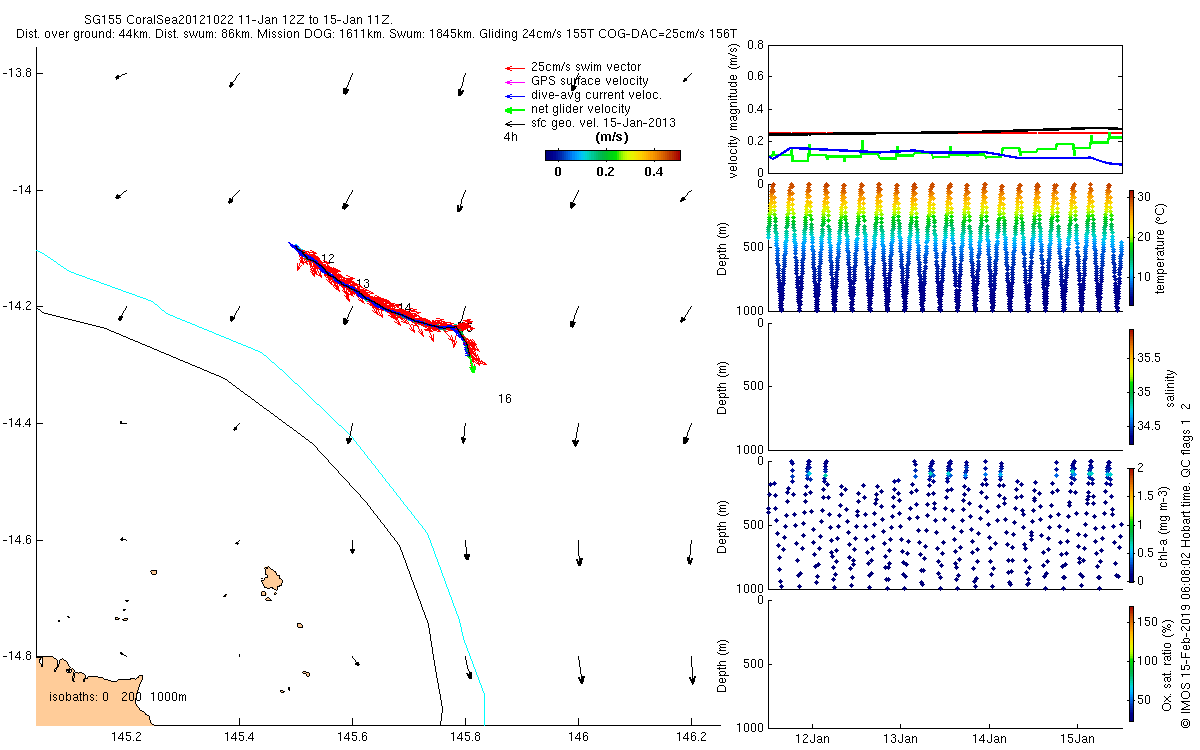1200x750 pixels.
Task: Click the chl-a (mg m-3) colorbar
Action: pyautogui.click(x=1131, y=524)
